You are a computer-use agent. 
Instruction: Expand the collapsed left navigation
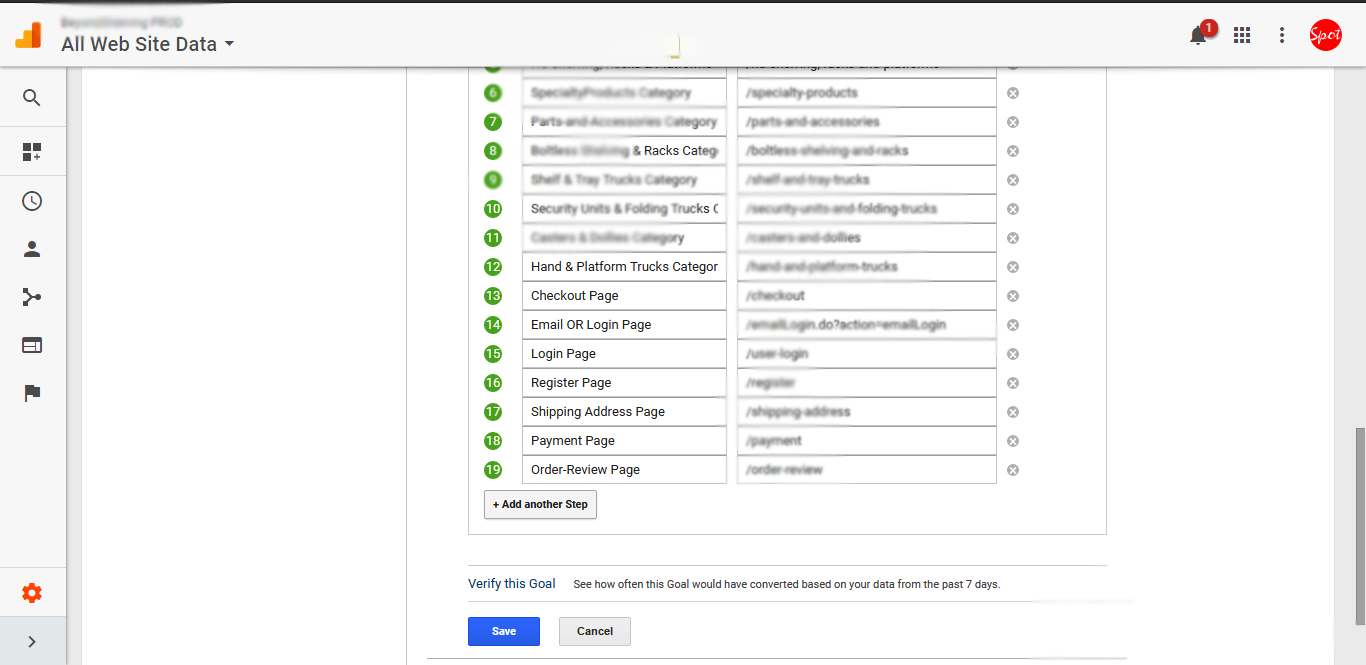click(x=32, y=642)
